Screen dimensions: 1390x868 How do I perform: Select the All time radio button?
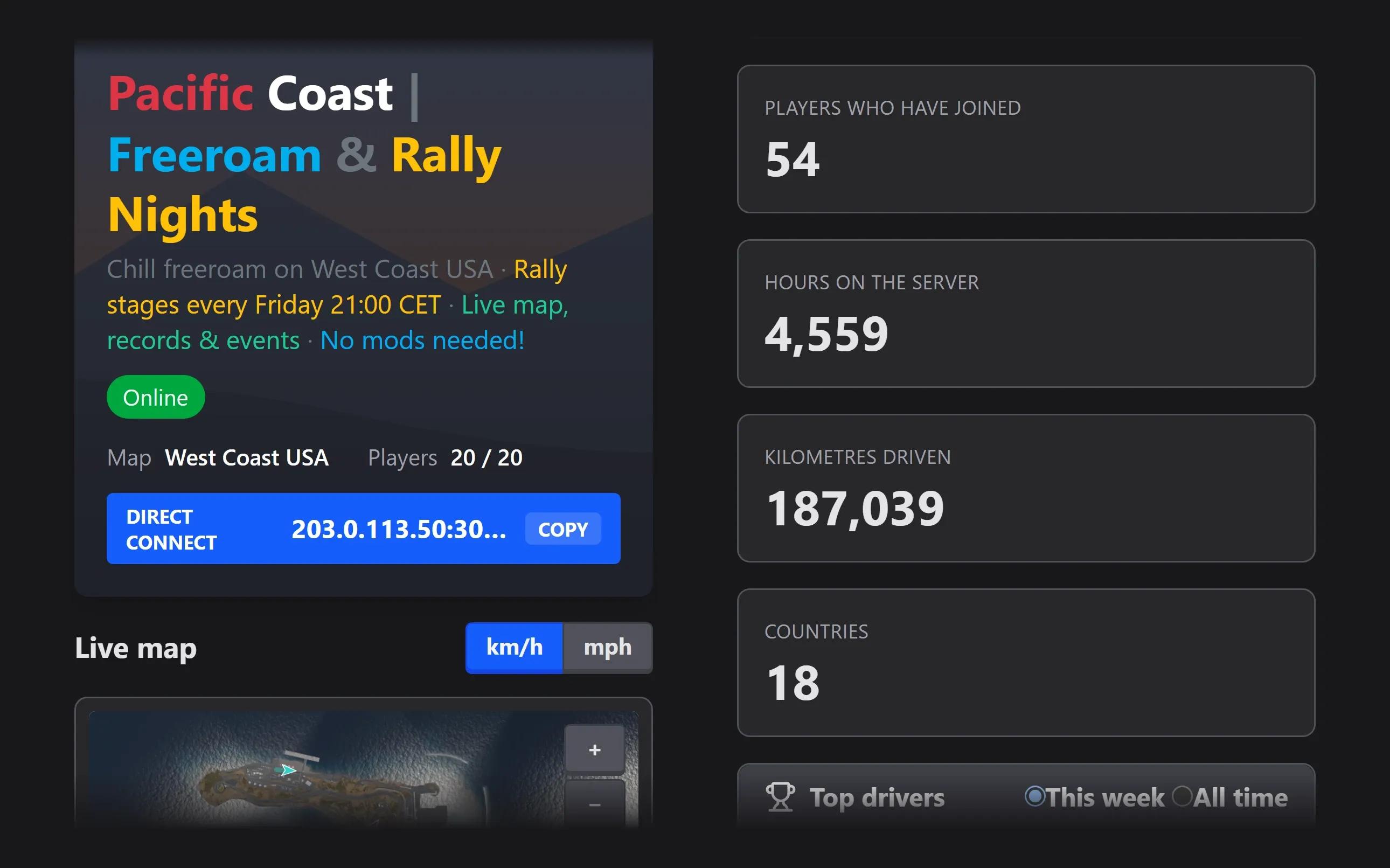(1181, 796)
